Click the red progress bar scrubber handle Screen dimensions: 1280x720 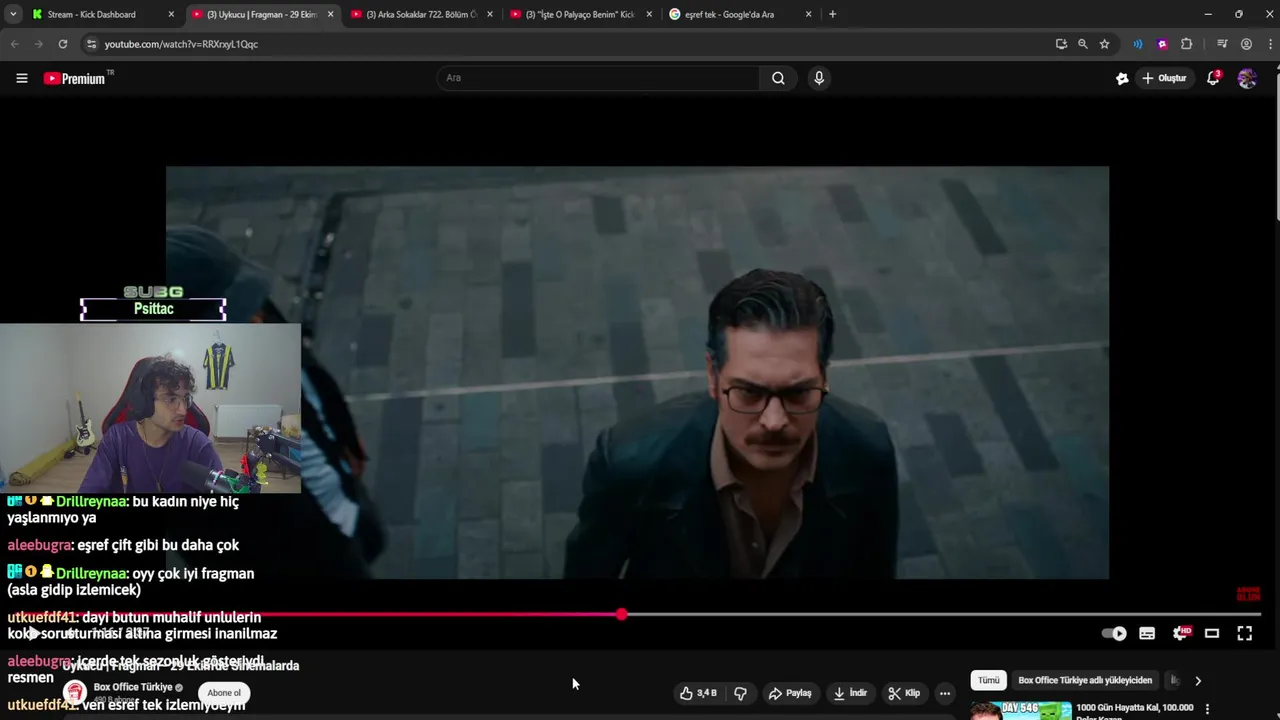tap(621, 614)
